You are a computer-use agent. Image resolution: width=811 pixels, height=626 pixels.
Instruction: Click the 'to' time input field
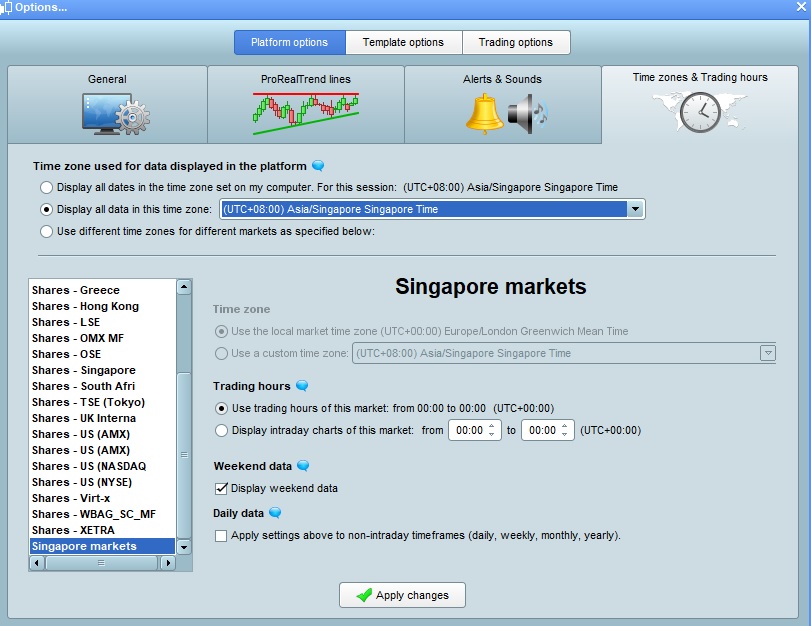542,430
